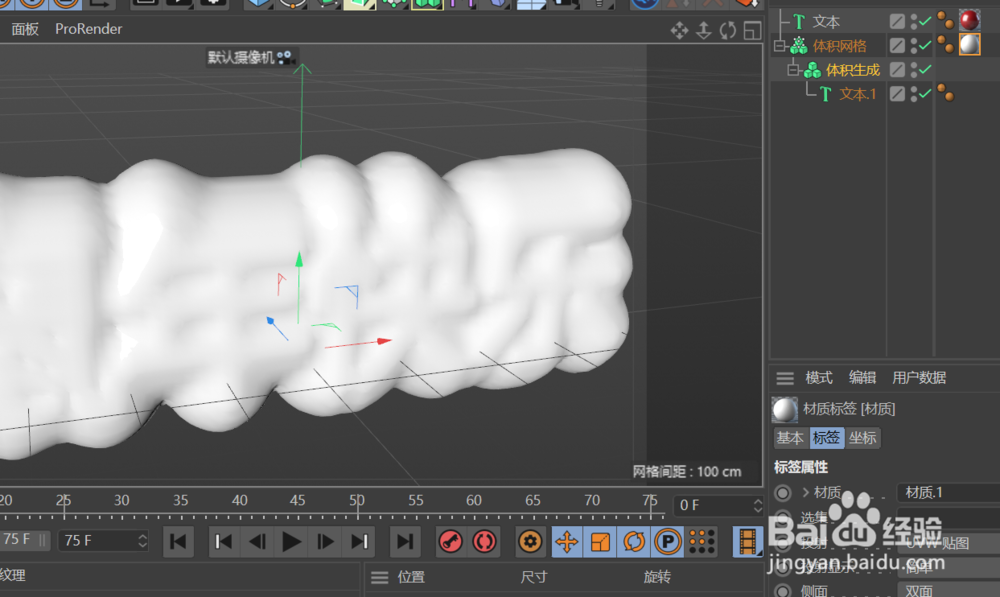Expand the 材质 parameter chevron
Viewport: 1000px width, 597px height.
805,492
